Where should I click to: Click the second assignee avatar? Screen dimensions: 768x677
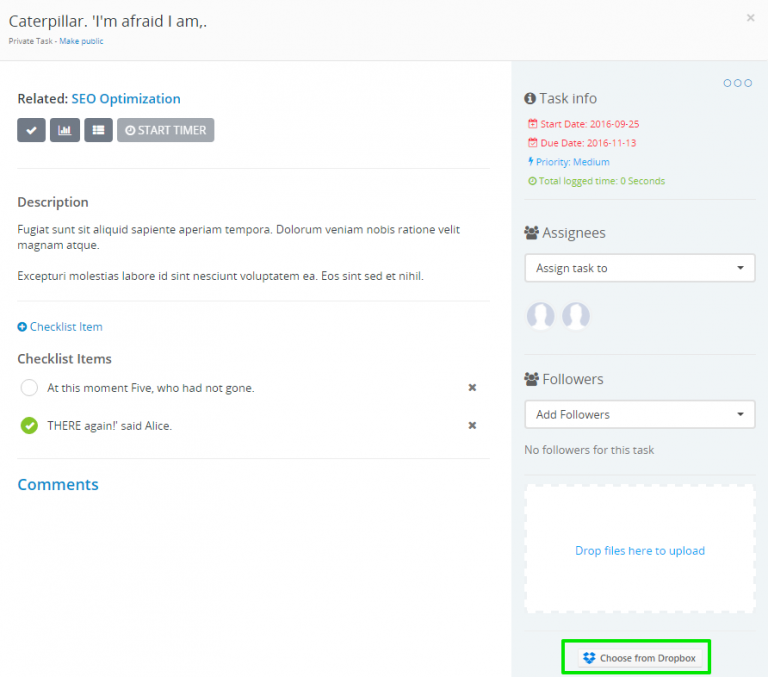tap(576, 316)
